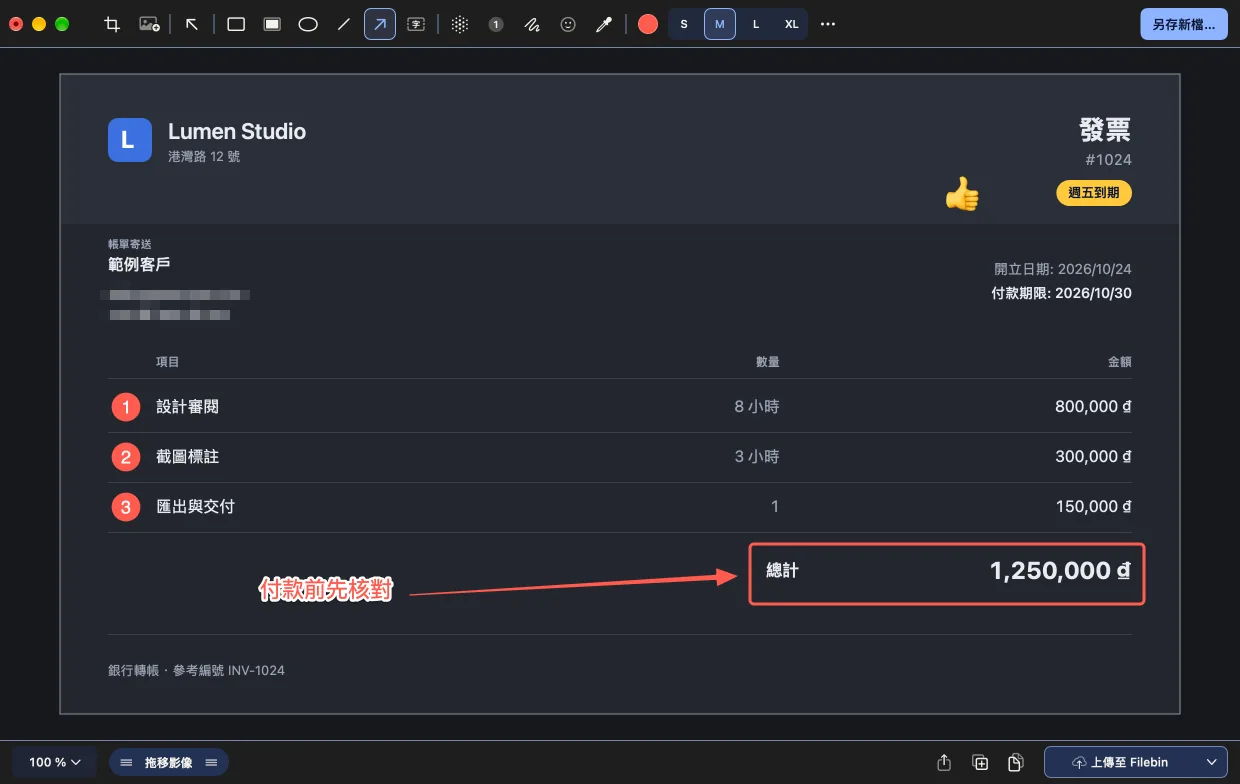This screenshot has width=1240, height=784.
Task: Select the arrow annotation tool
Action: pyautogui.click(x=380, y=24)
